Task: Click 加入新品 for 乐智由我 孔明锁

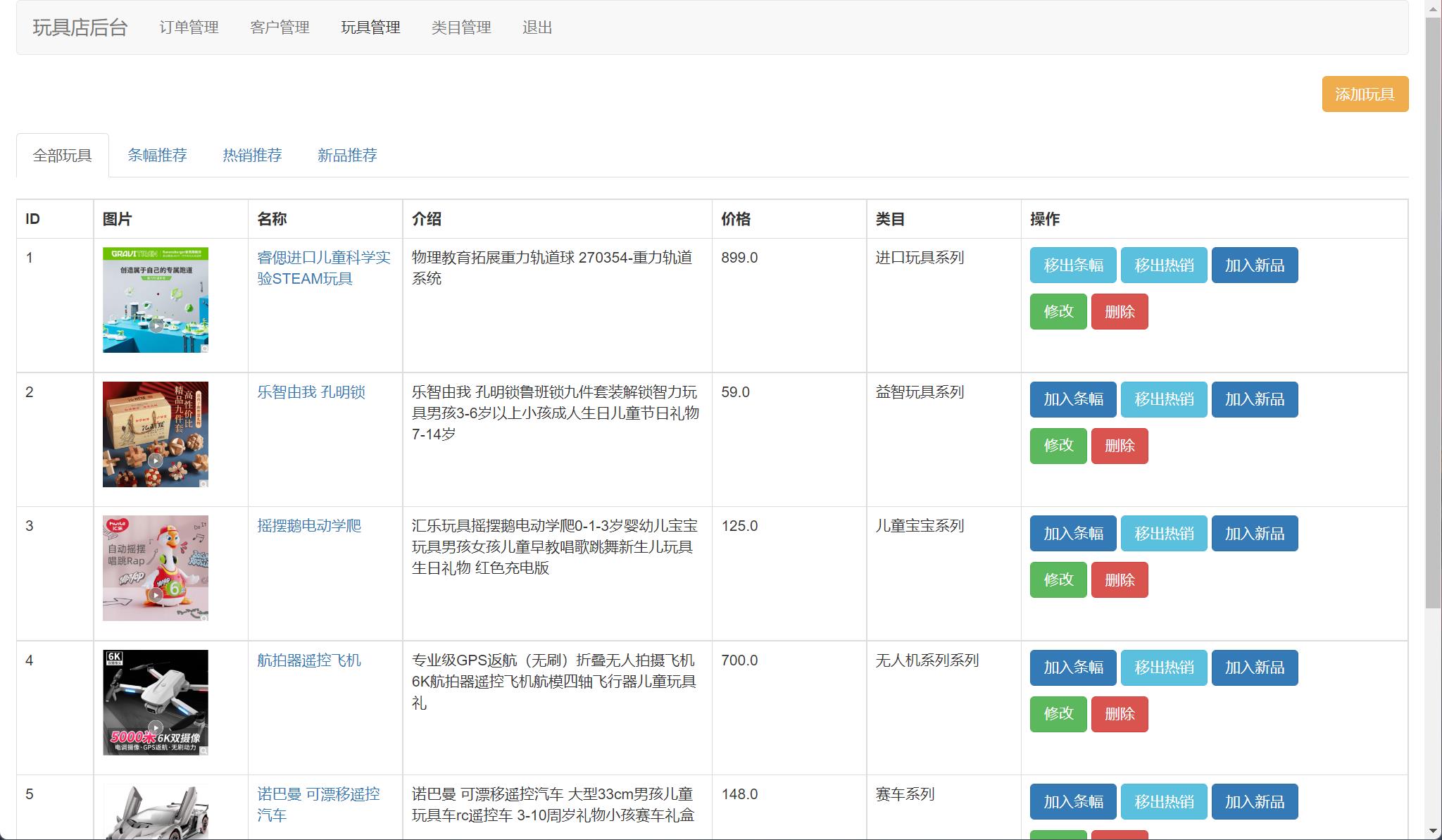Action: [1255, 399]
